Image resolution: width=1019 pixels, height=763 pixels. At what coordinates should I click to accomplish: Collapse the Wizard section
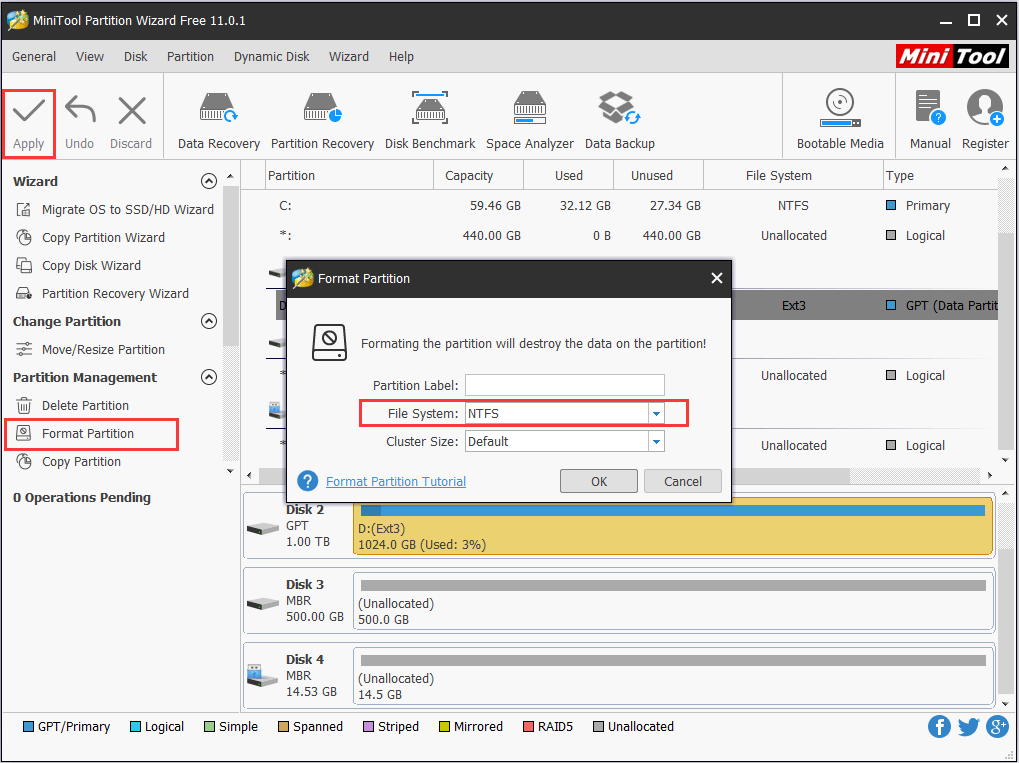209,181
